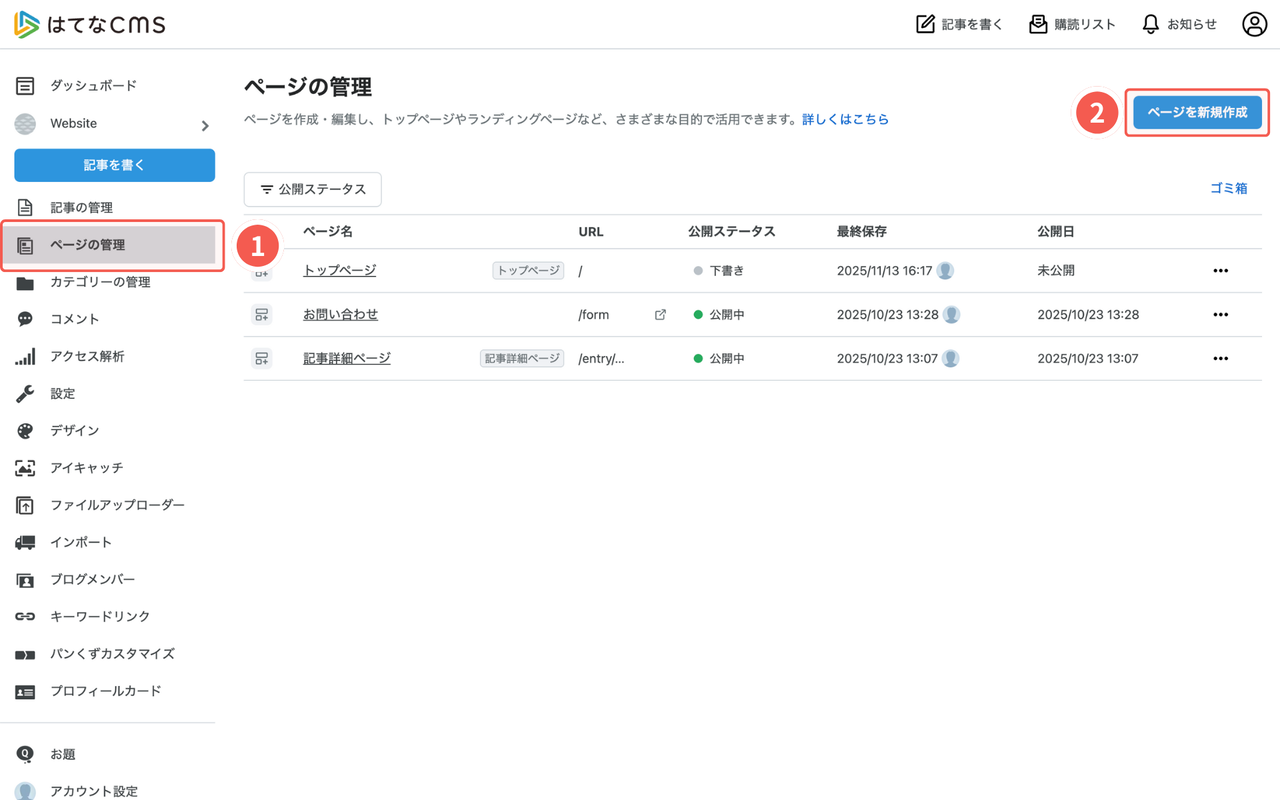Open ファイルアップローダー from the sidebar
This screenshot has height=800, width=1280.
(x=25, y=505)
